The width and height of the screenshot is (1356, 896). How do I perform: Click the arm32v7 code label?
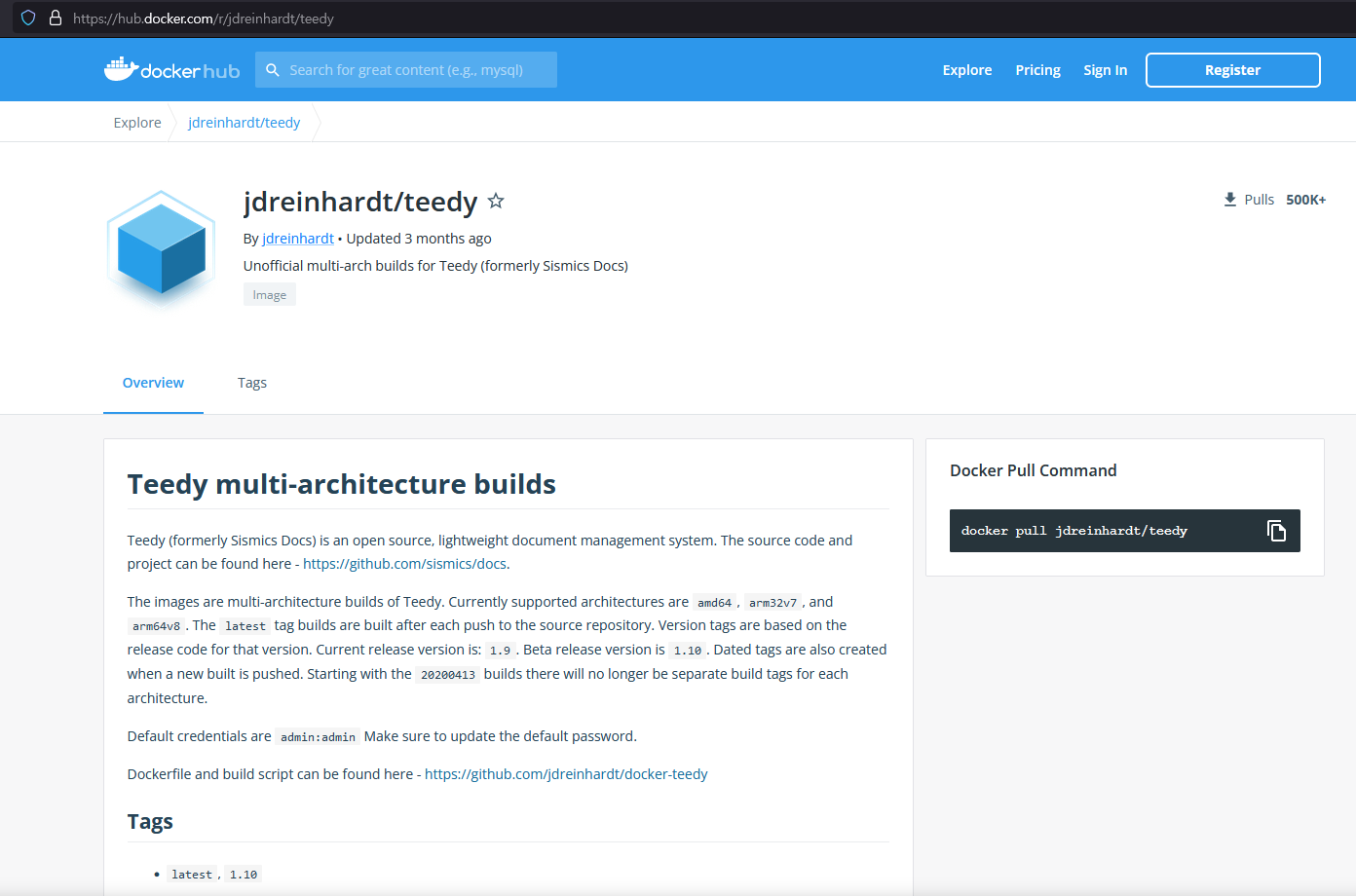pos(772,603)
